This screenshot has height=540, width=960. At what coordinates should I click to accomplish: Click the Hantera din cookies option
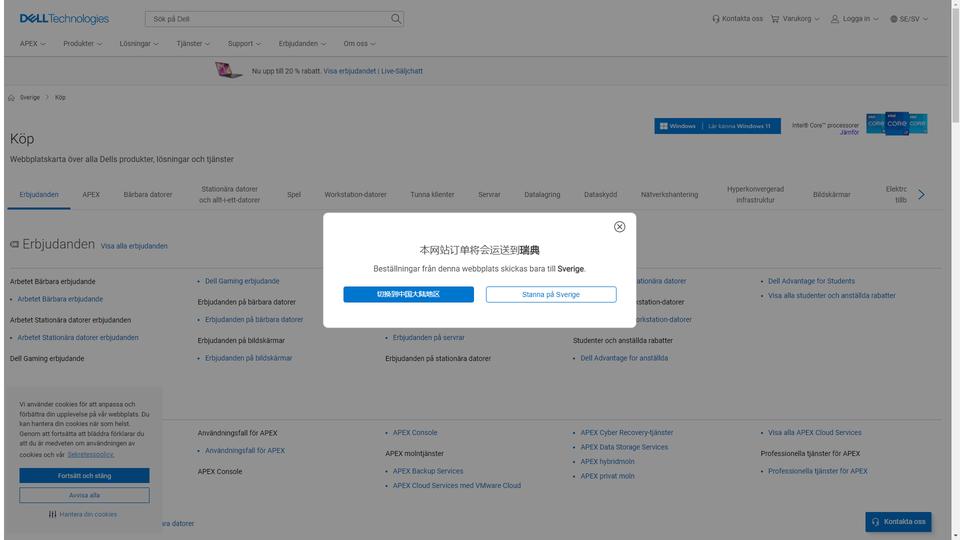point(83,514)
